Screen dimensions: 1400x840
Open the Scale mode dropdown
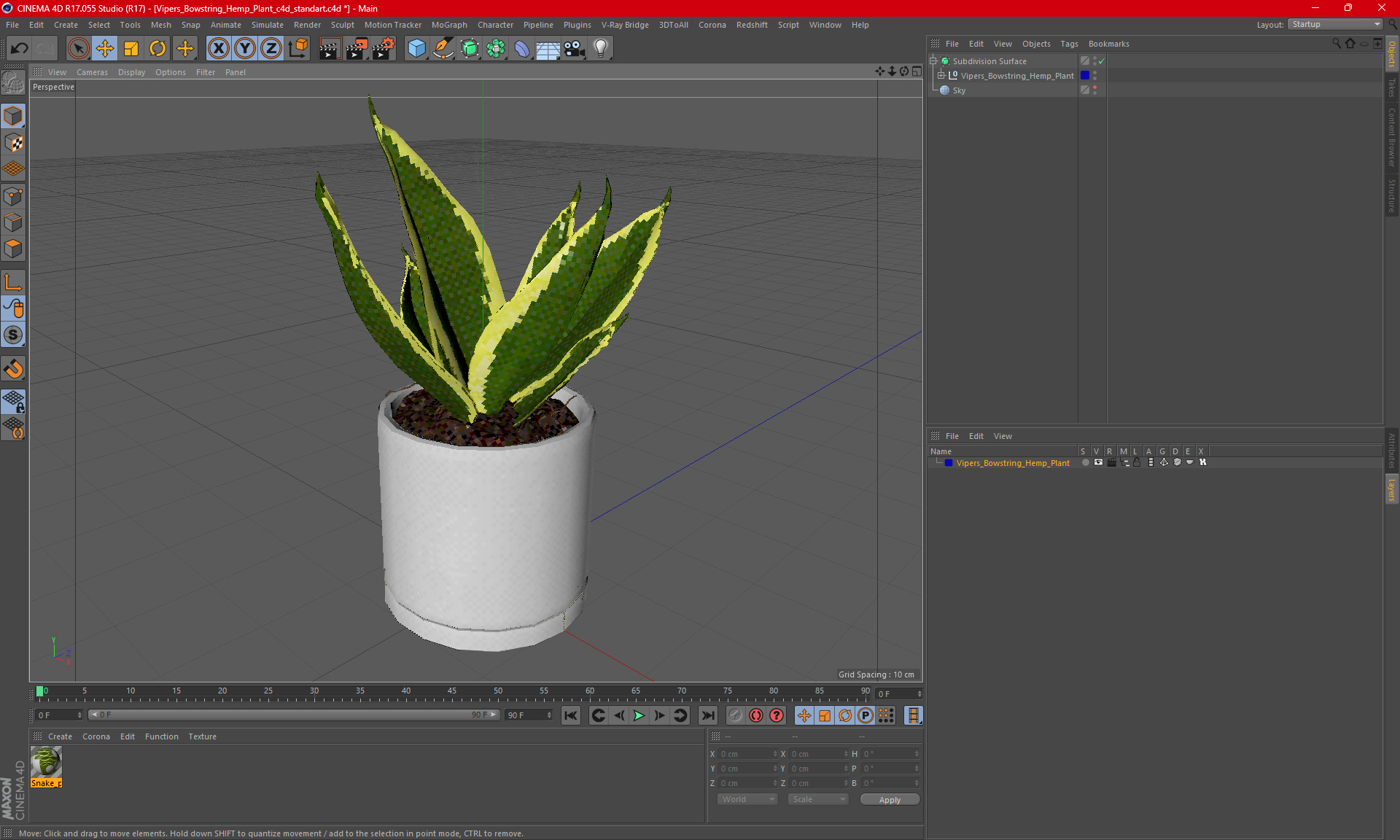818,799
